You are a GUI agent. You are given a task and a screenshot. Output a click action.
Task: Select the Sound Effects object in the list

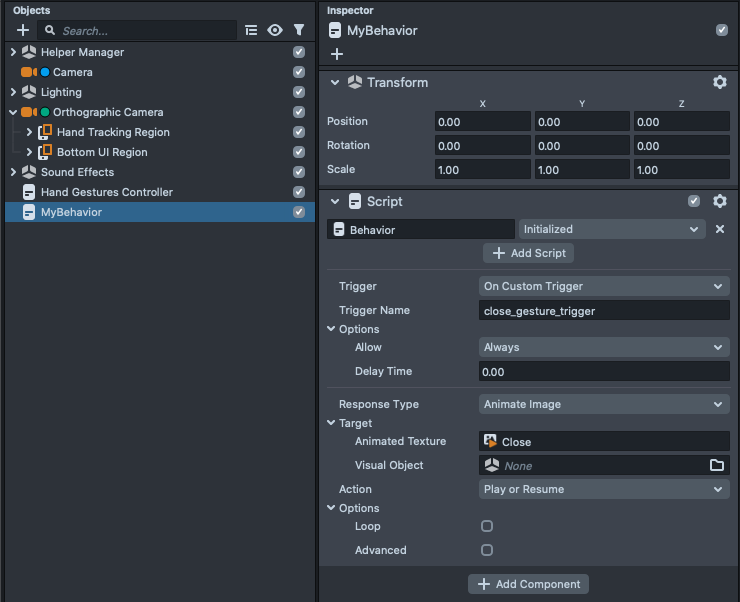[77, 172]
